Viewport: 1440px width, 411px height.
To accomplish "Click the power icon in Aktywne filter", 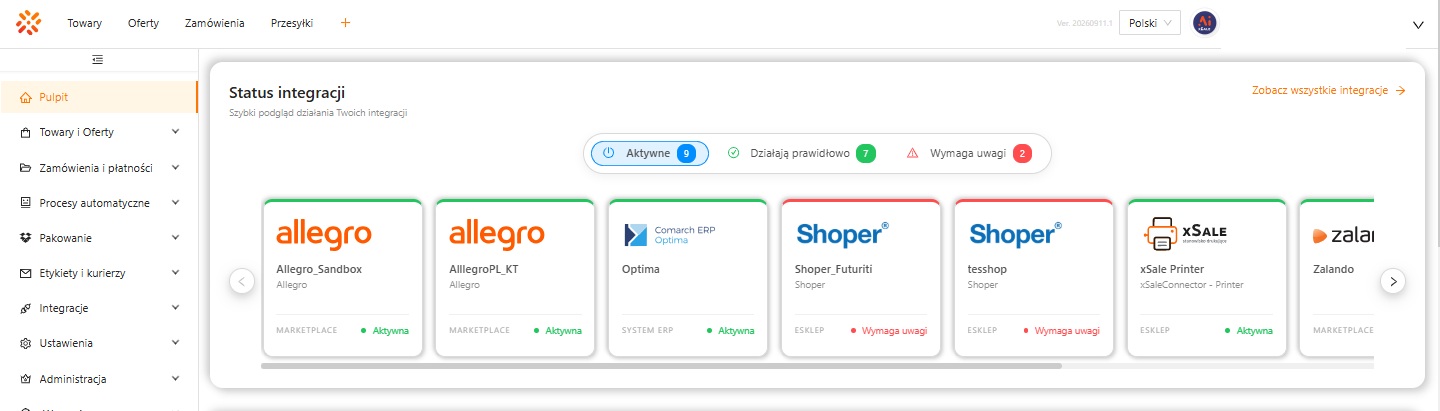I will (608, 153).
